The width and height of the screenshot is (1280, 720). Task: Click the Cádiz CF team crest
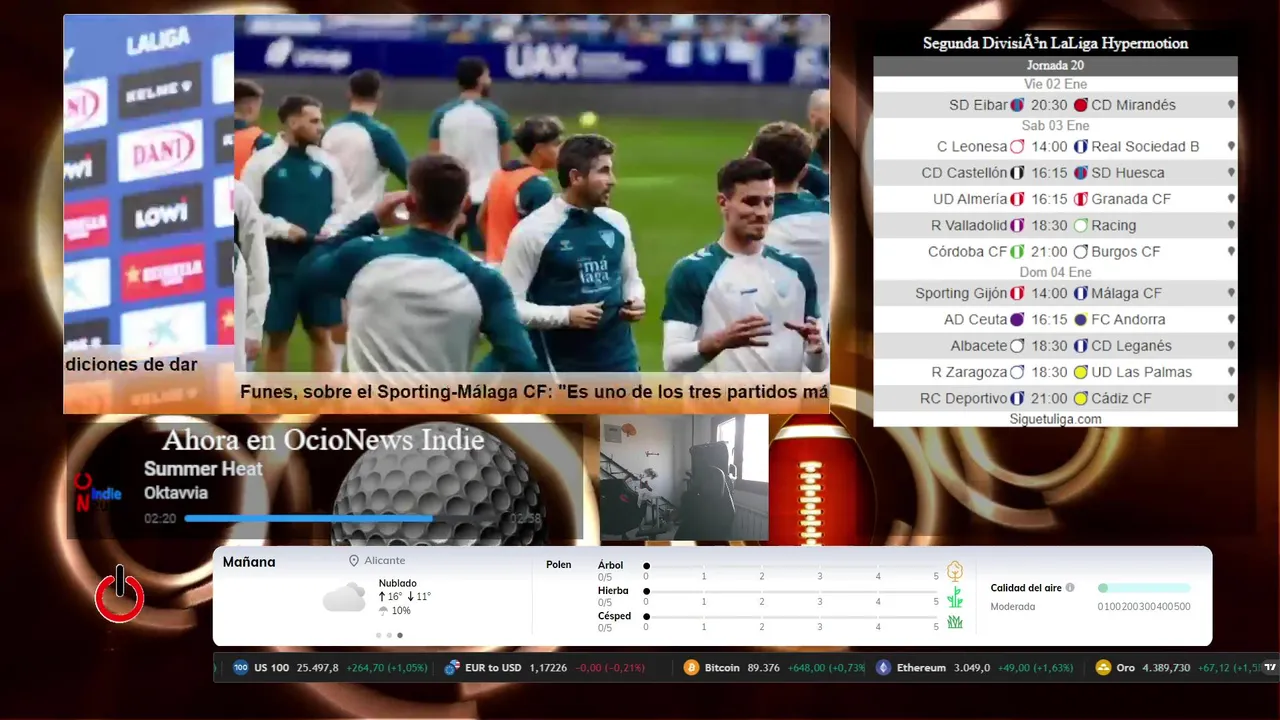[x=1080, y=398]
